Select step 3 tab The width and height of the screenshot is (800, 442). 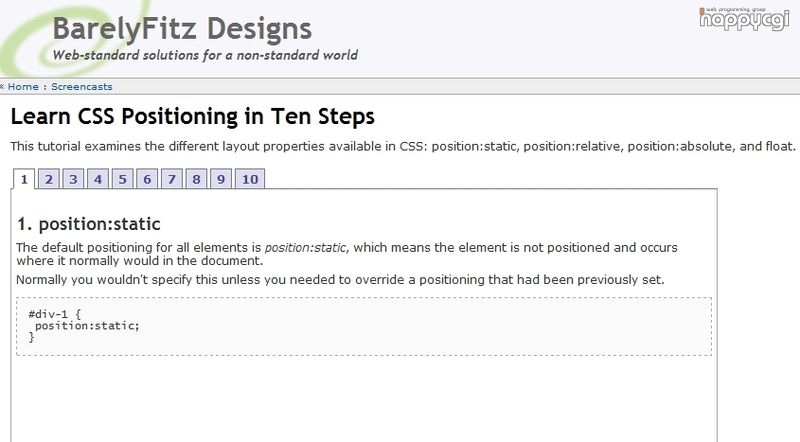(x=73, y=179)
